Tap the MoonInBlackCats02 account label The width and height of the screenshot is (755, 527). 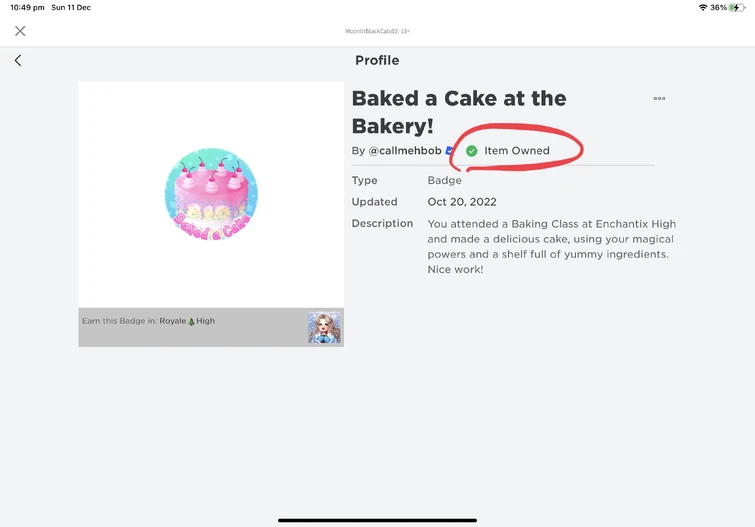[377, 31]
